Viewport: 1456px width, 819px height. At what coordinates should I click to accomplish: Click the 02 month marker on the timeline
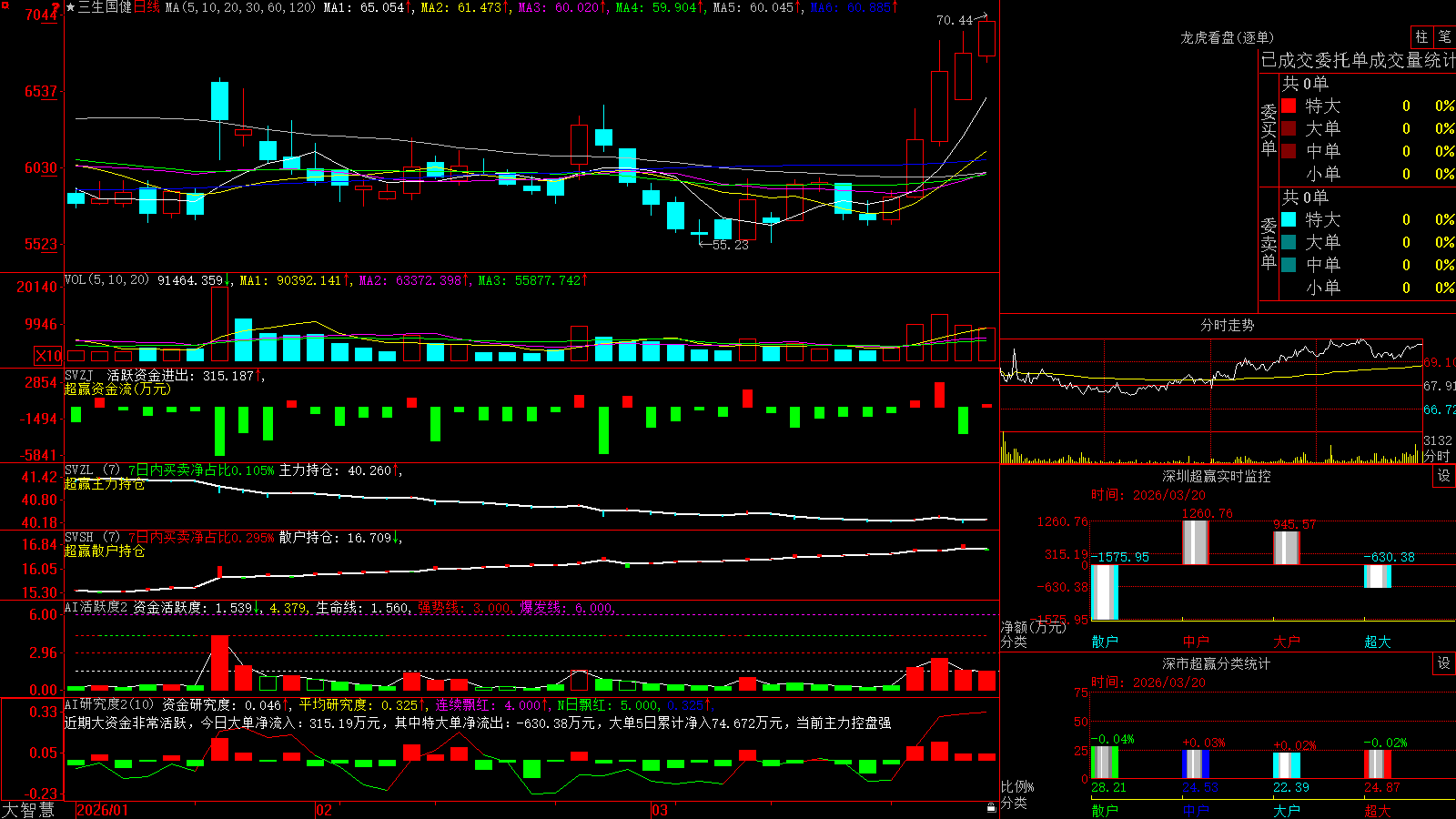tap(324, 810)
